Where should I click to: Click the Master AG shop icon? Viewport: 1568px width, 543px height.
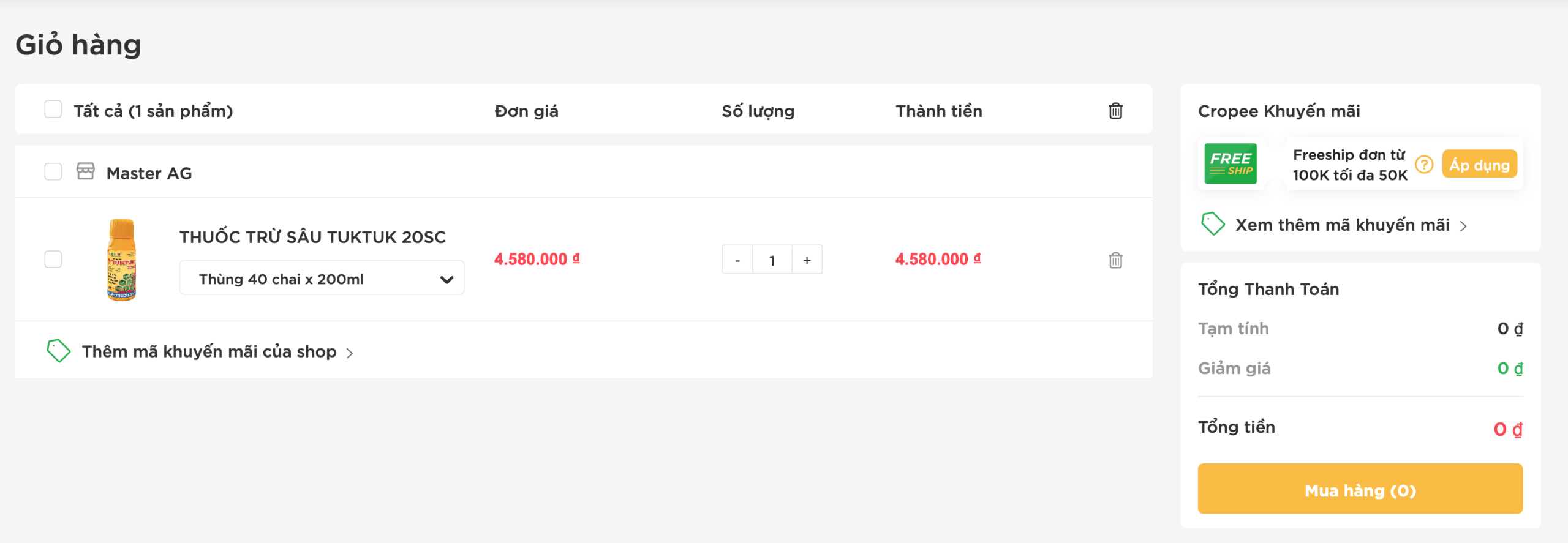pos(86,171)
